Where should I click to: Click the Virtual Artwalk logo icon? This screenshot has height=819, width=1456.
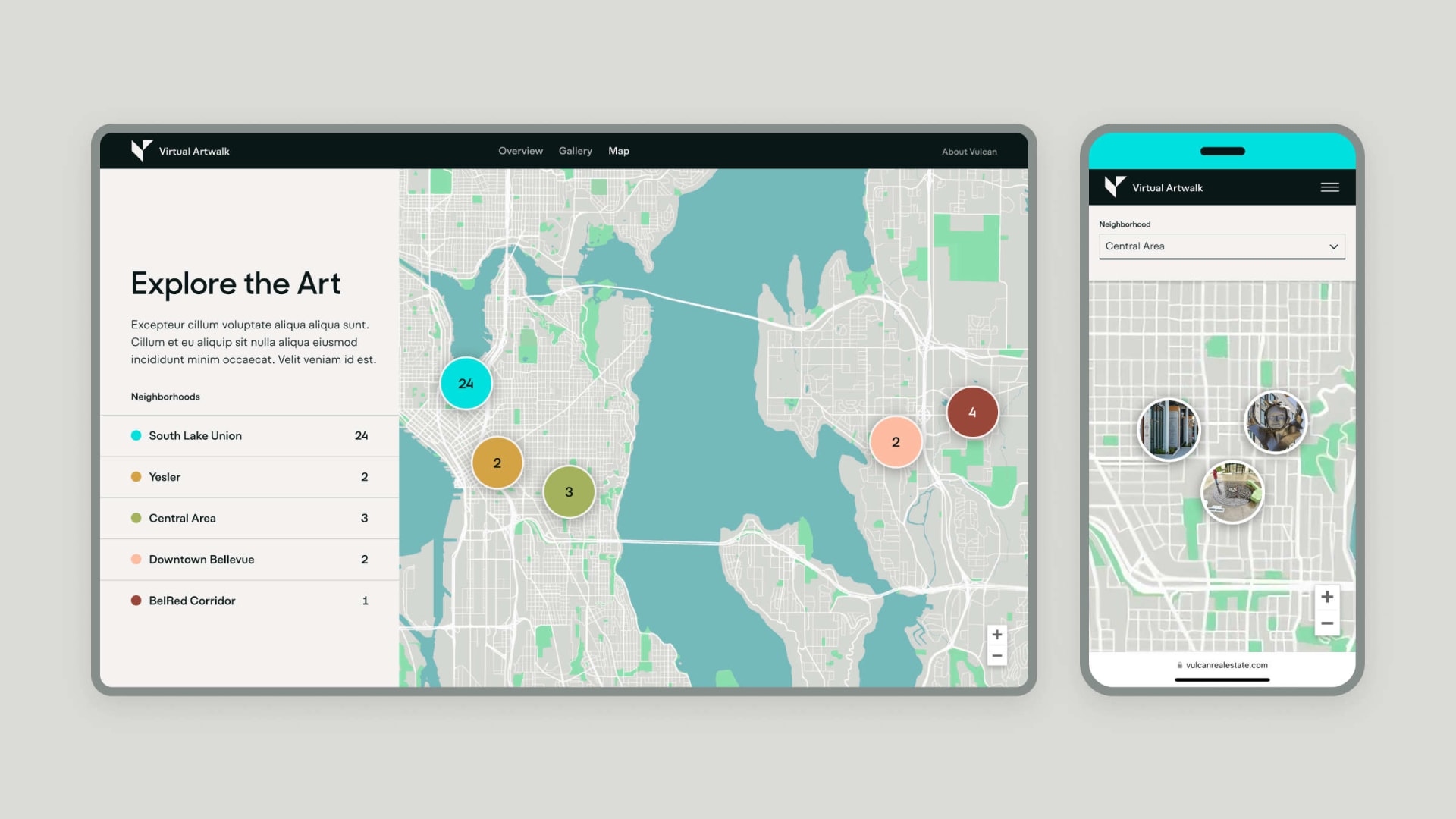pyautogui.click(x=140, y=150)
